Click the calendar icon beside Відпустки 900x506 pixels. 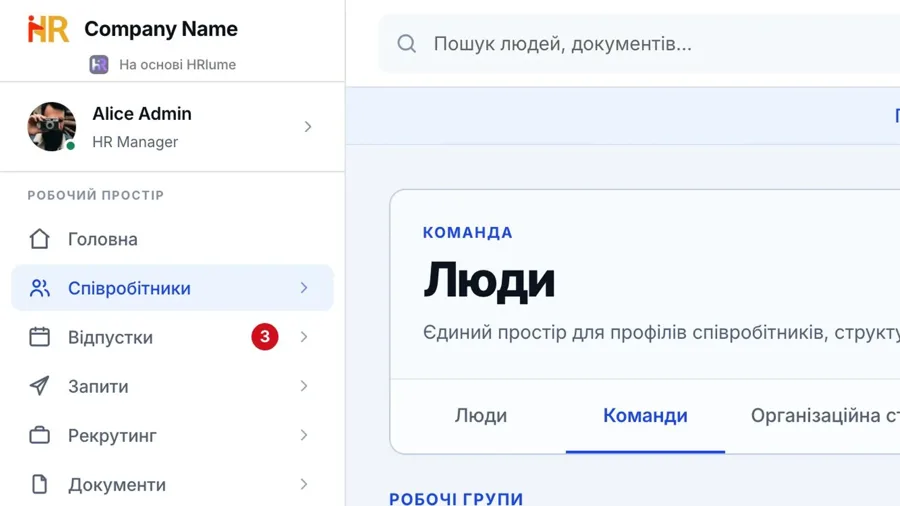pyautogui.click(x=40, y=337)
